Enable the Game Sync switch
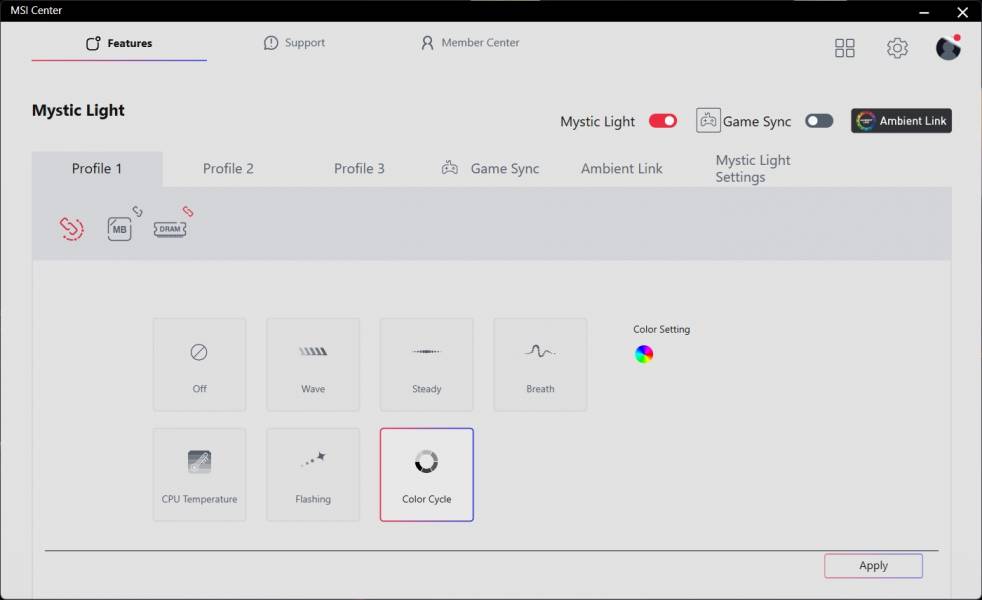Viewport: 982px width, 600px height. [x=819, y=121]
